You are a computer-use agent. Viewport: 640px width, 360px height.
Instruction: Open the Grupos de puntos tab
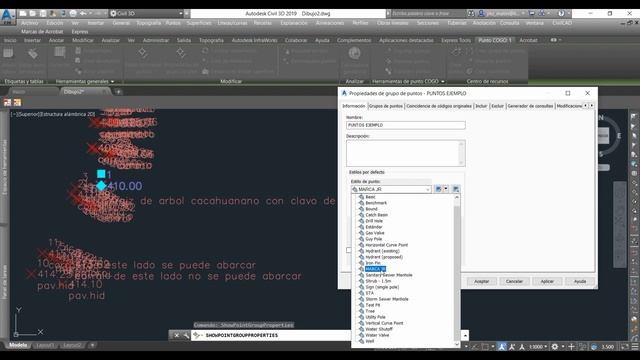(386, 106)
